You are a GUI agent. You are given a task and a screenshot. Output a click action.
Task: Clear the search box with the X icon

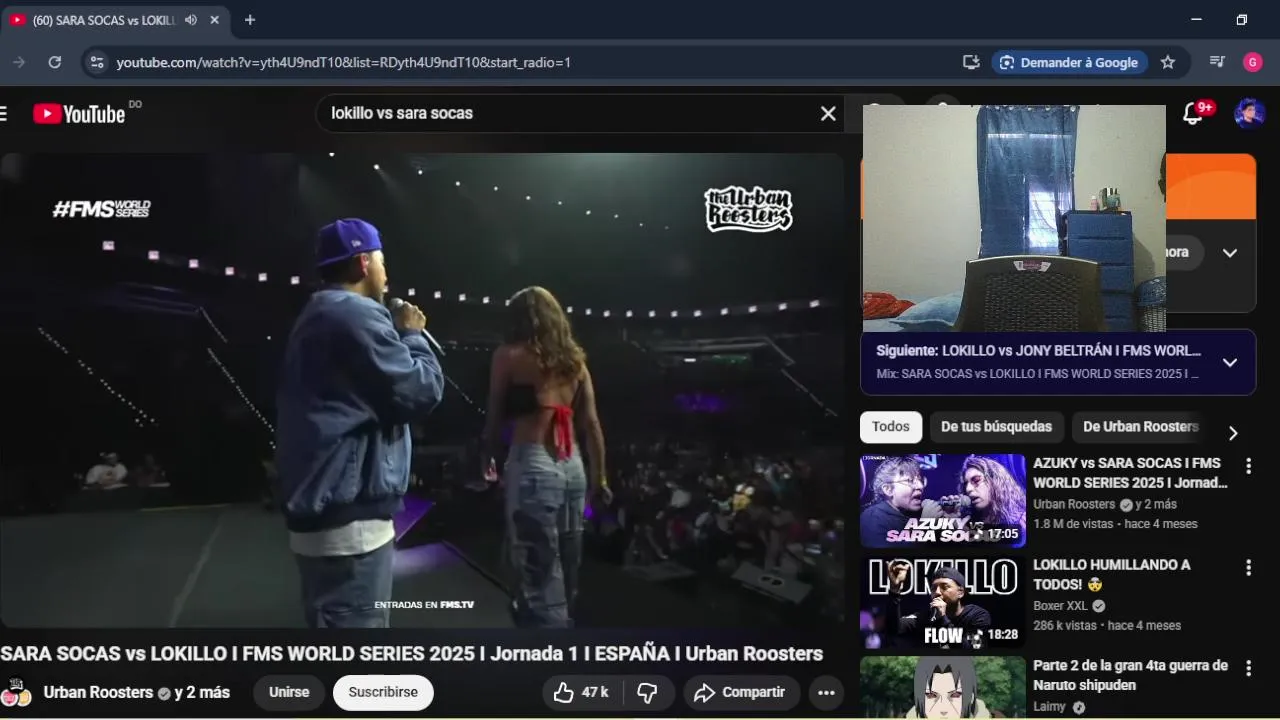828,114
